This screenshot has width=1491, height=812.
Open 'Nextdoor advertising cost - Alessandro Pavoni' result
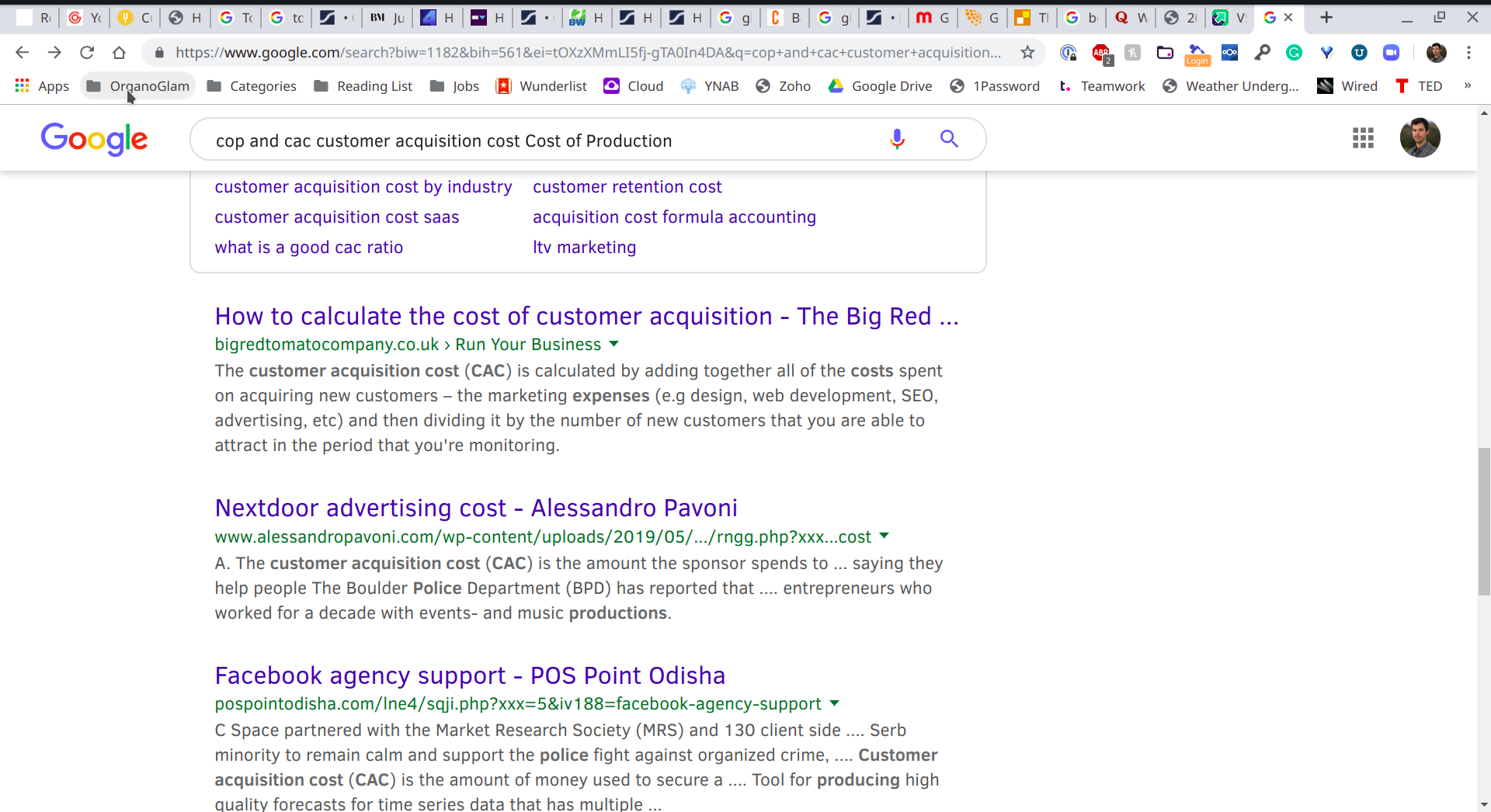pyautogui.click(x=476, y=508)
